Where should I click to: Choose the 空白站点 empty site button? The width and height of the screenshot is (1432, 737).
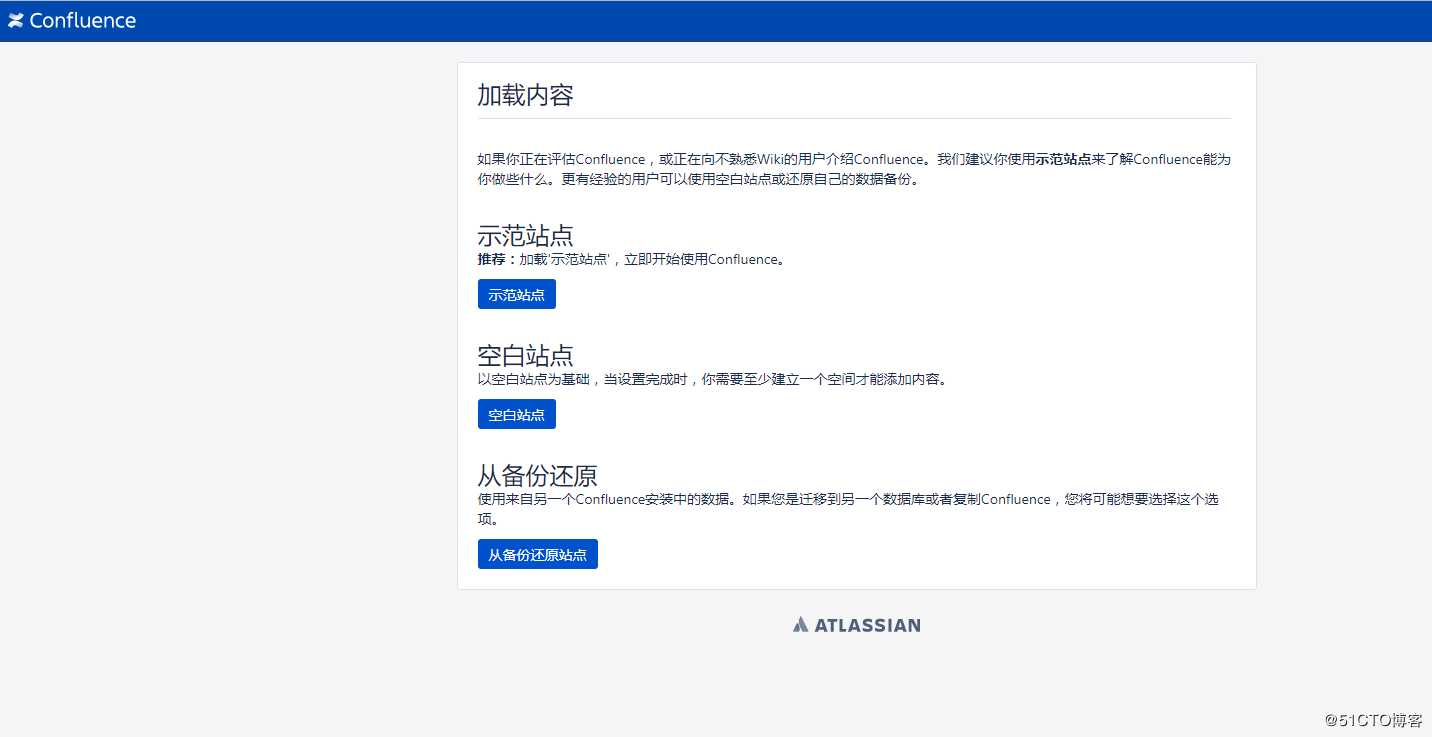point(517,414)
